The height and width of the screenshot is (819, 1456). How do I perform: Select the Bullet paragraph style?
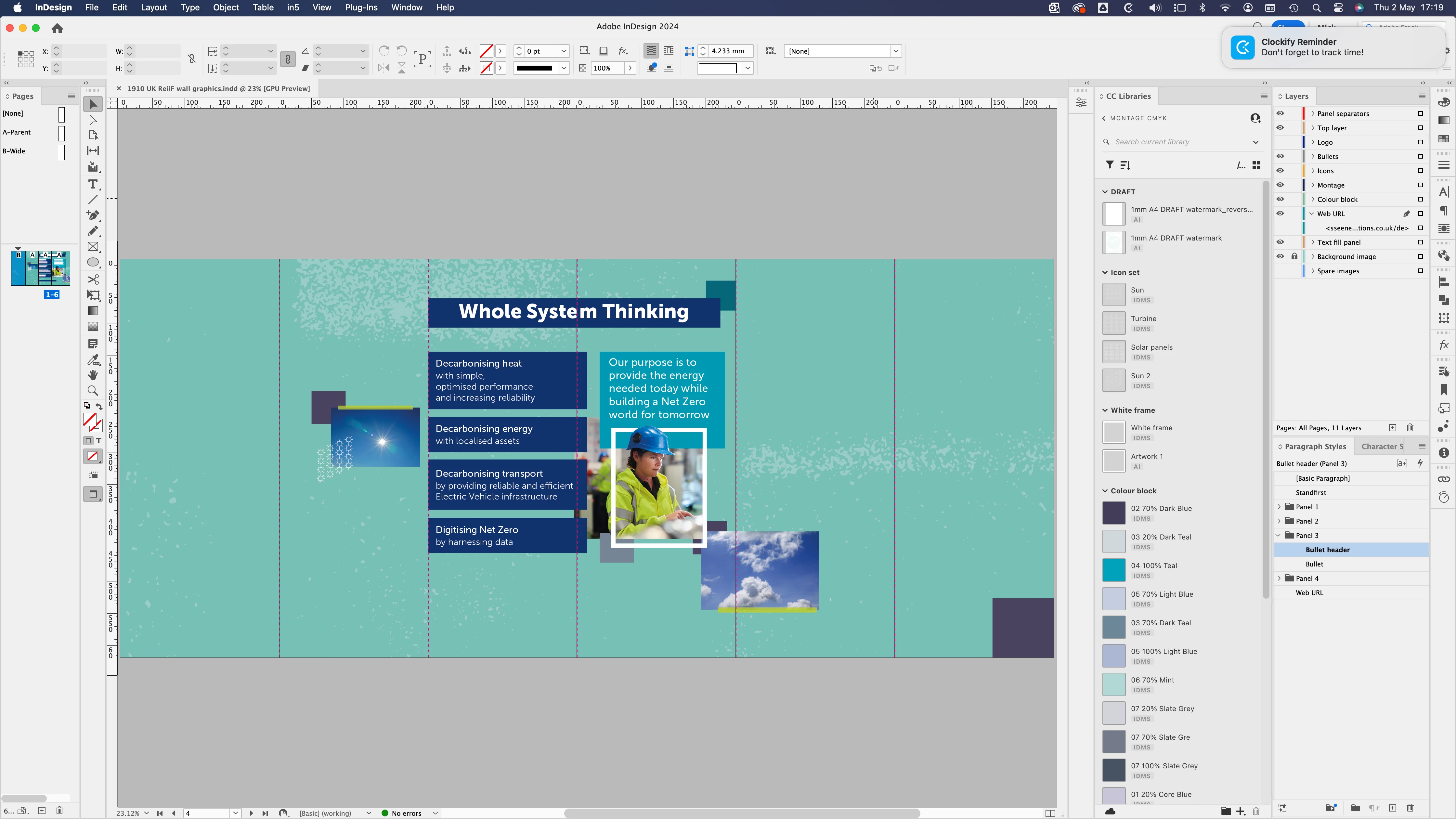tap(1314, 564)
